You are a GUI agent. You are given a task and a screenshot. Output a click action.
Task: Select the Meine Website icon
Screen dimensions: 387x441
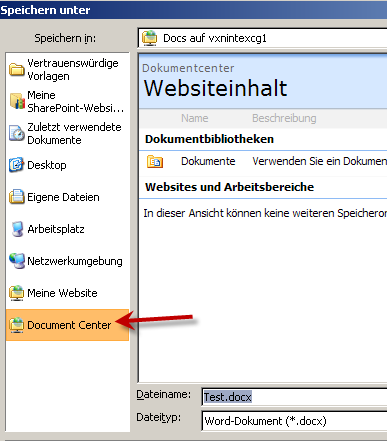[16, 293]
